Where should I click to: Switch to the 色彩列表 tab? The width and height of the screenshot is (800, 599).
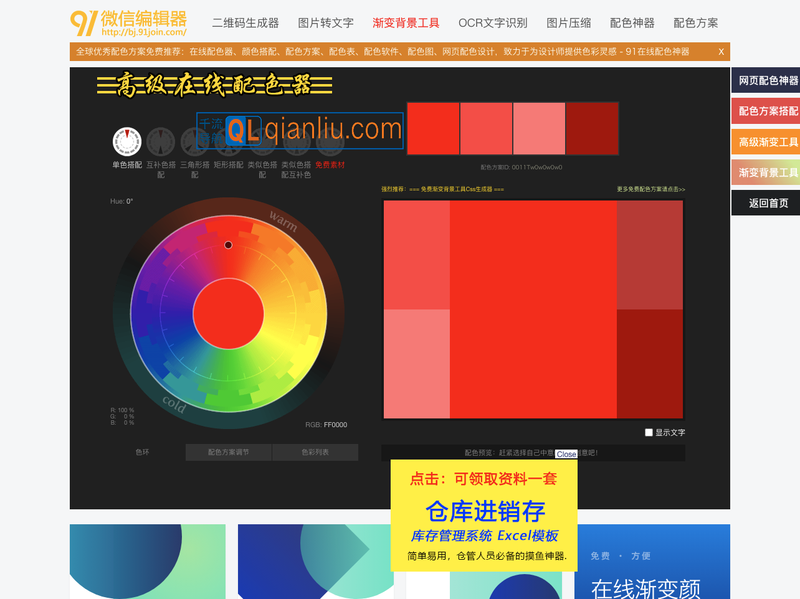click(x=315, y=452)
